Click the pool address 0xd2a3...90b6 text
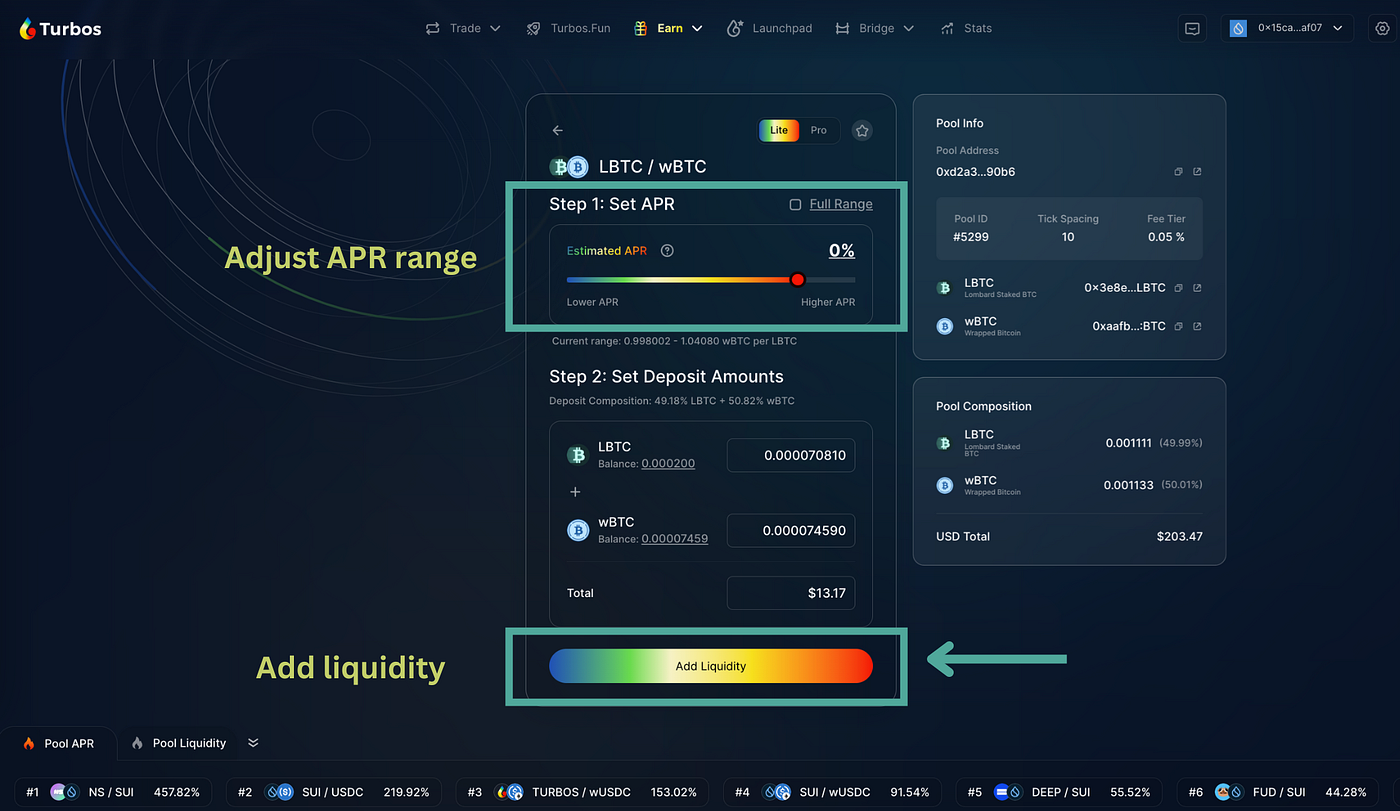The image size is (1400, 811). coord(975,172)
